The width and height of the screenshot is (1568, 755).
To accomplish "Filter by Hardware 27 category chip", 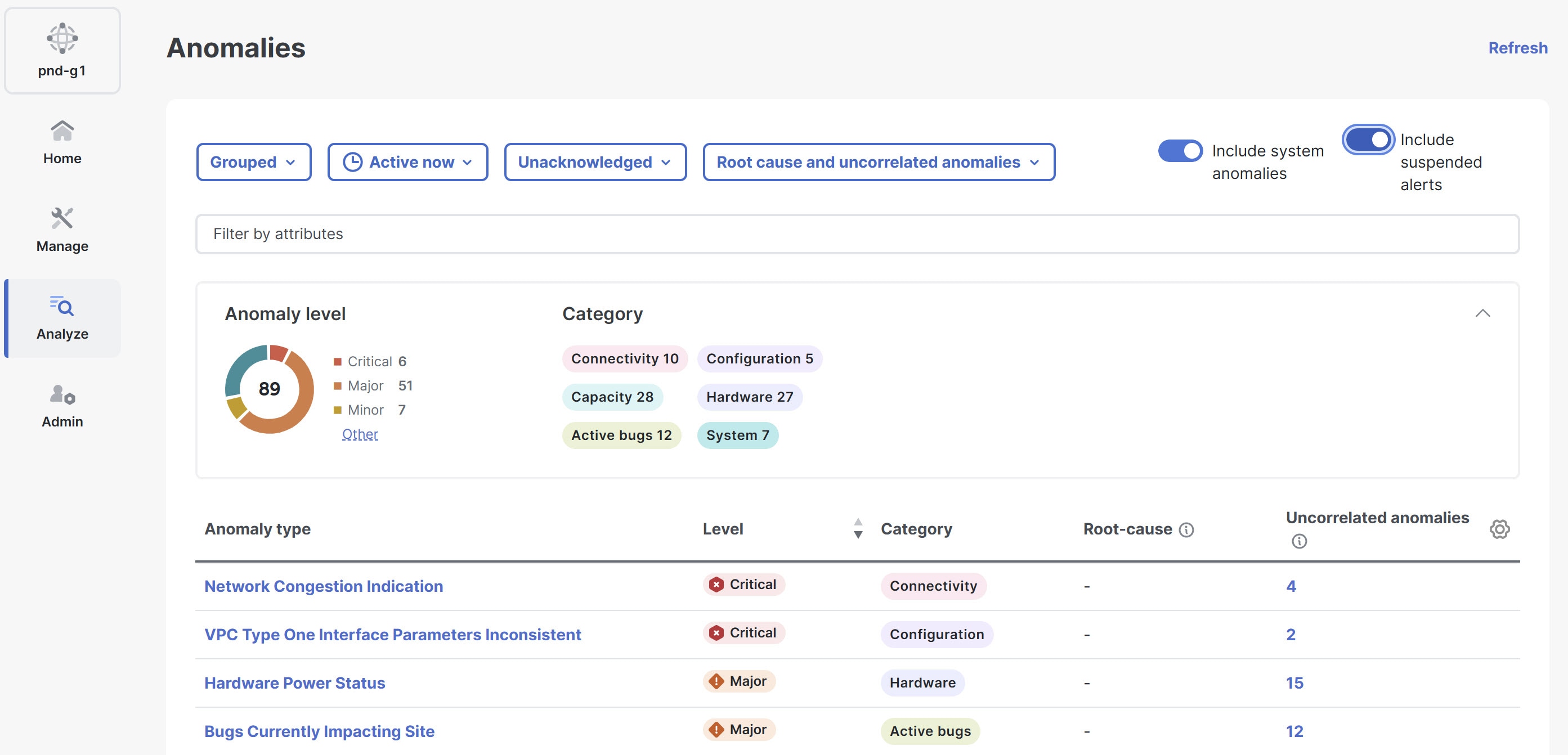I will tap(749, 397).
